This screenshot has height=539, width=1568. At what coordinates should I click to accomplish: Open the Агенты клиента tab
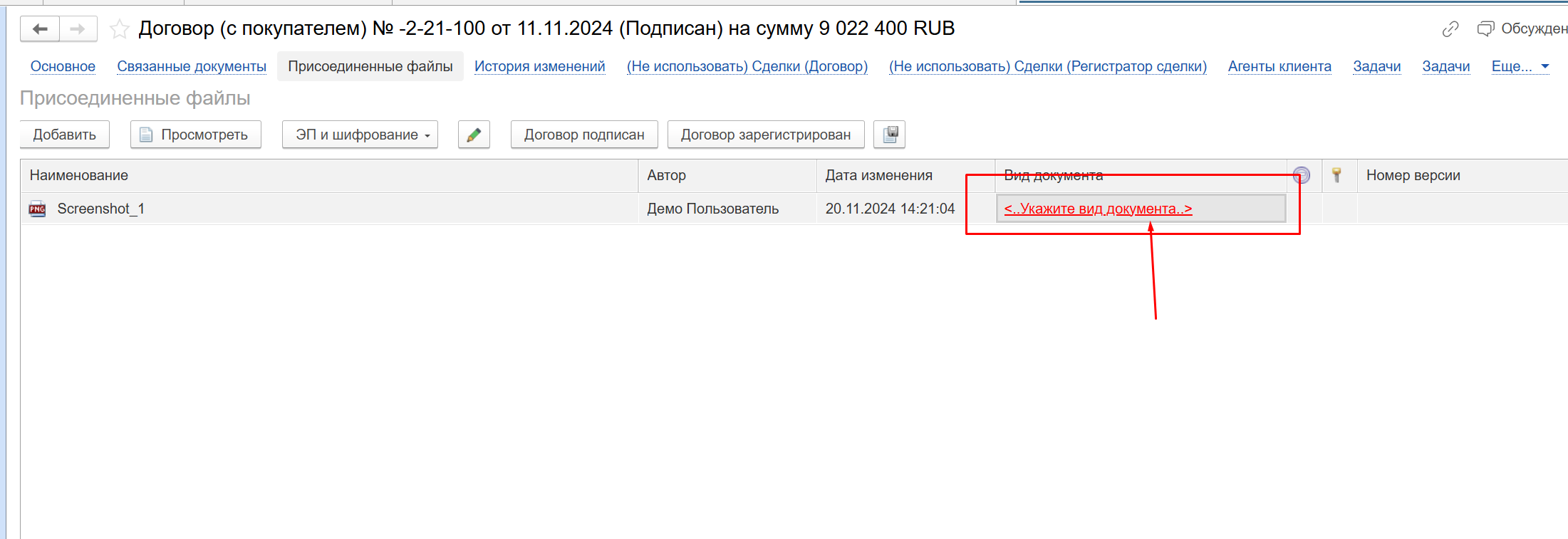tap(1279, 66)
